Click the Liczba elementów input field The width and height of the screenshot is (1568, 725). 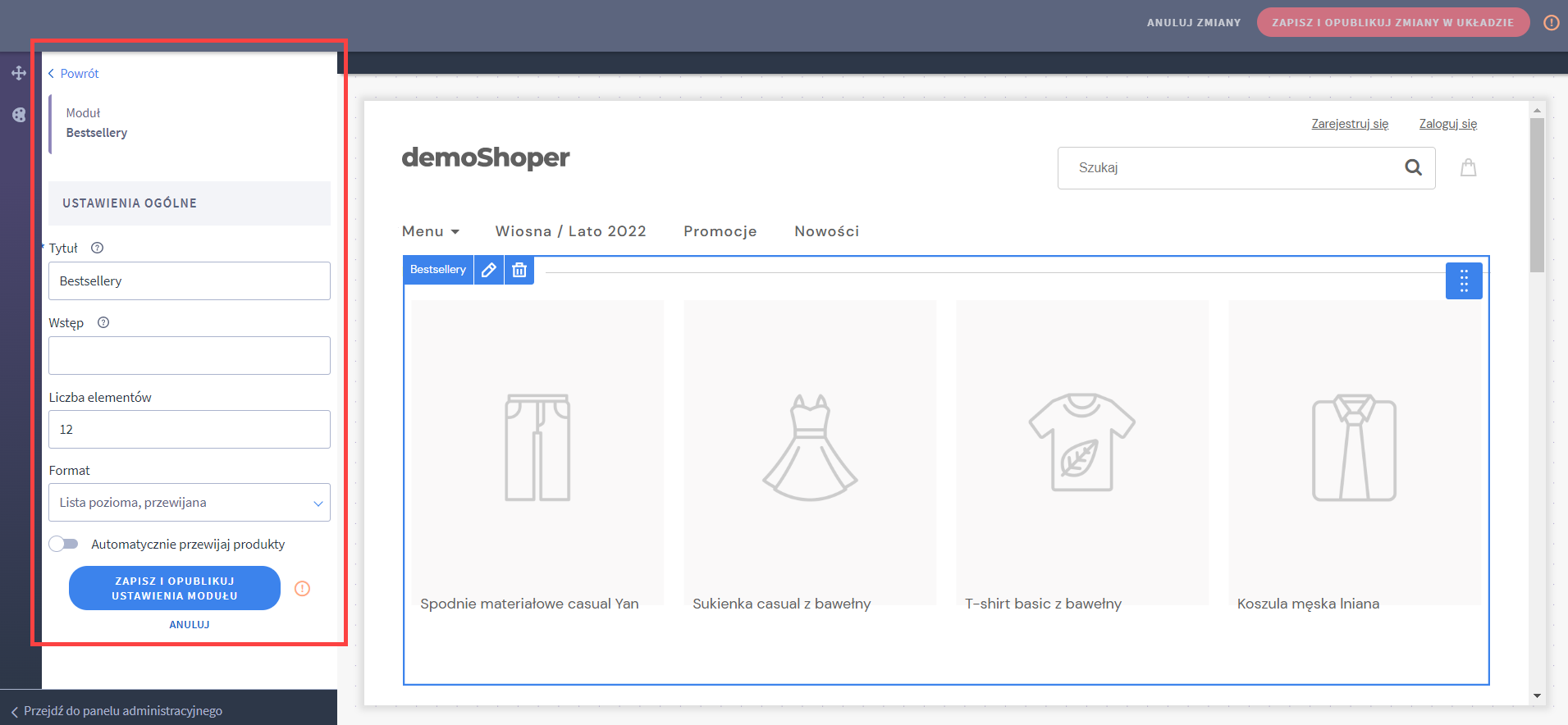[x=190, y=430]
